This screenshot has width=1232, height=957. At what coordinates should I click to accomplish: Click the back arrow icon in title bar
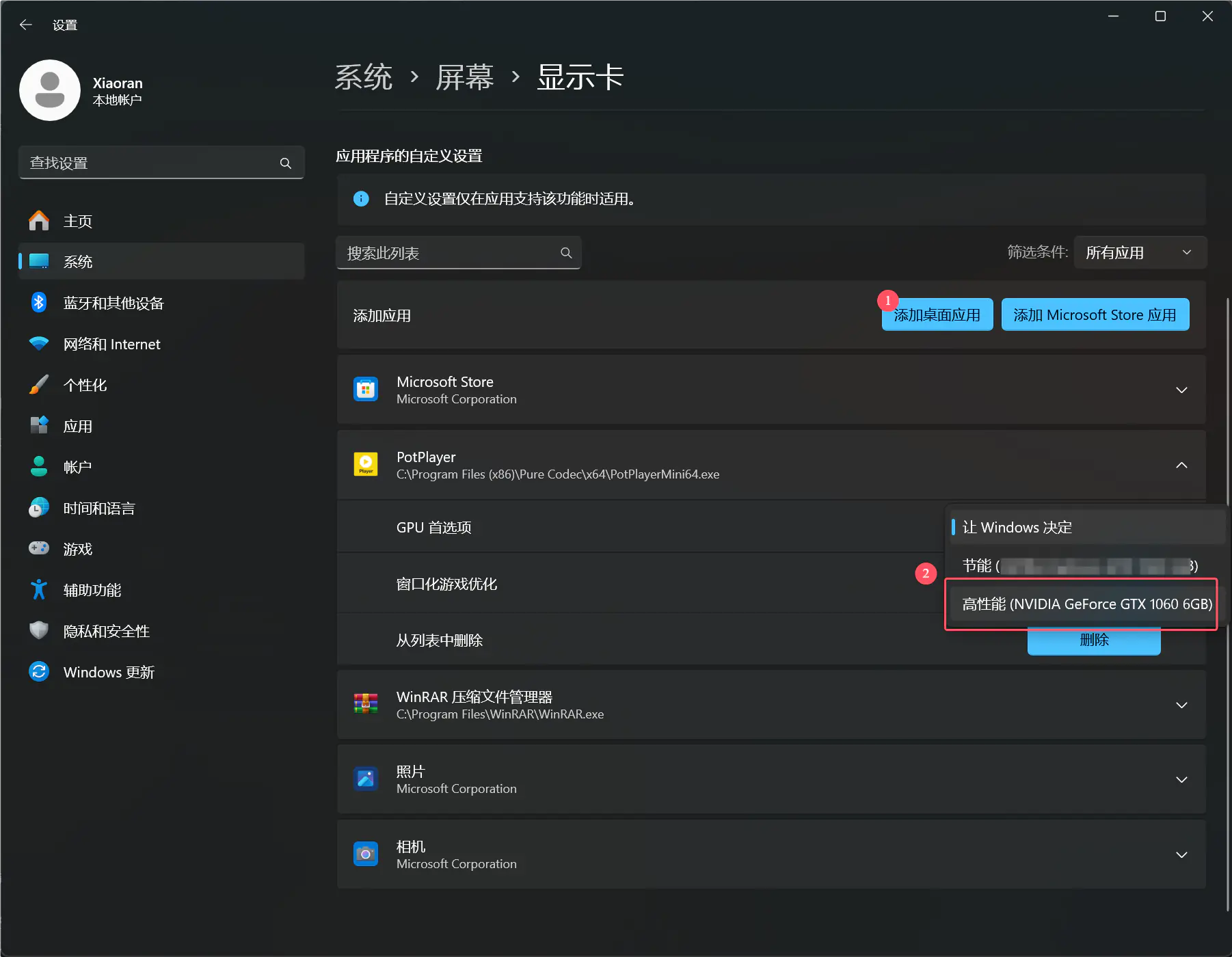click(26, 25)
